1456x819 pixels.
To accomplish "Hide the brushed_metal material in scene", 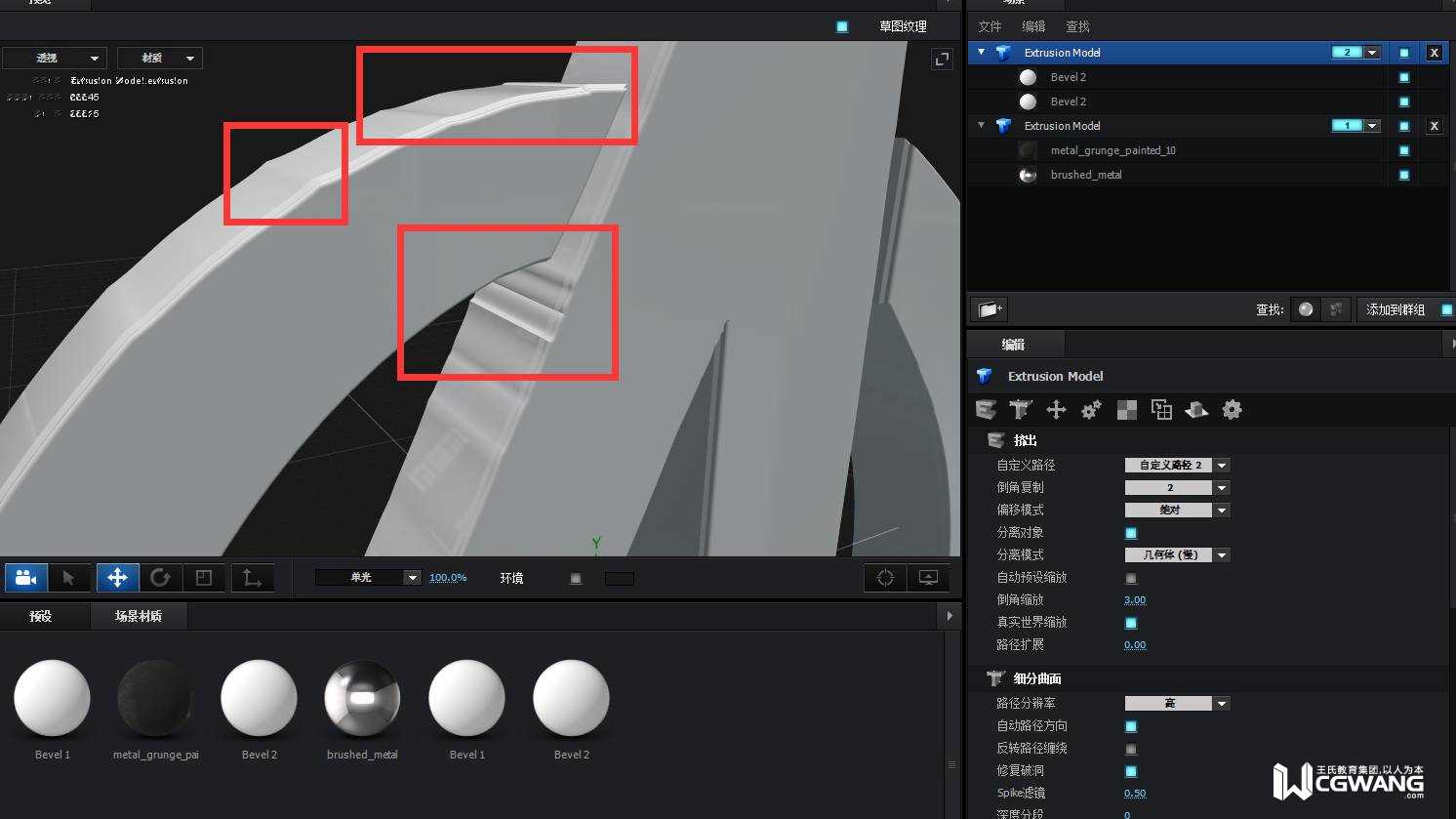I will pyautogui.click(x=1404, y=175).
